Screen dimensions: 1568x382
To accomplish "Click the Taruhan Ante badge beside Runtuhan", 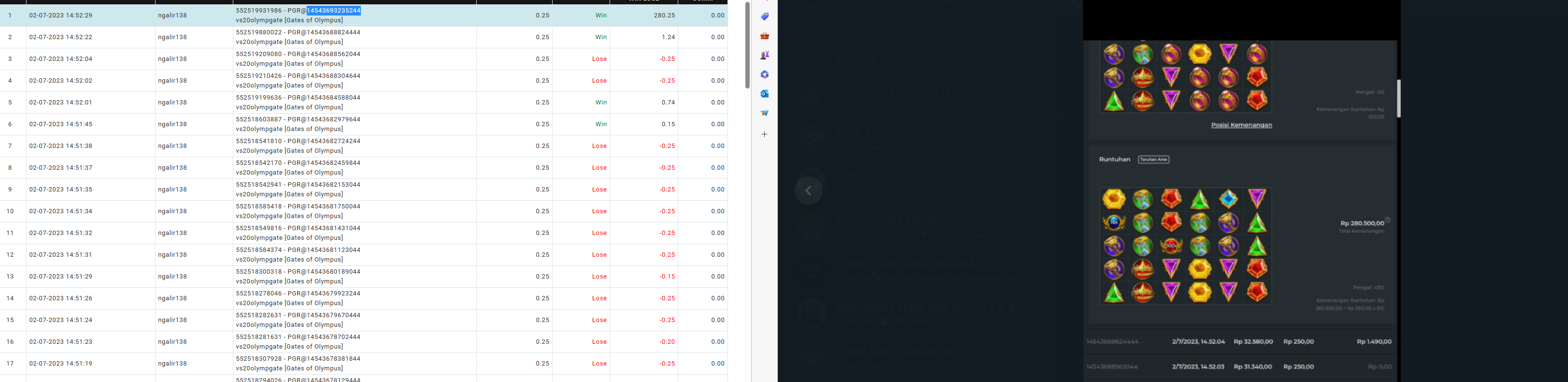I will (1154, 160).
